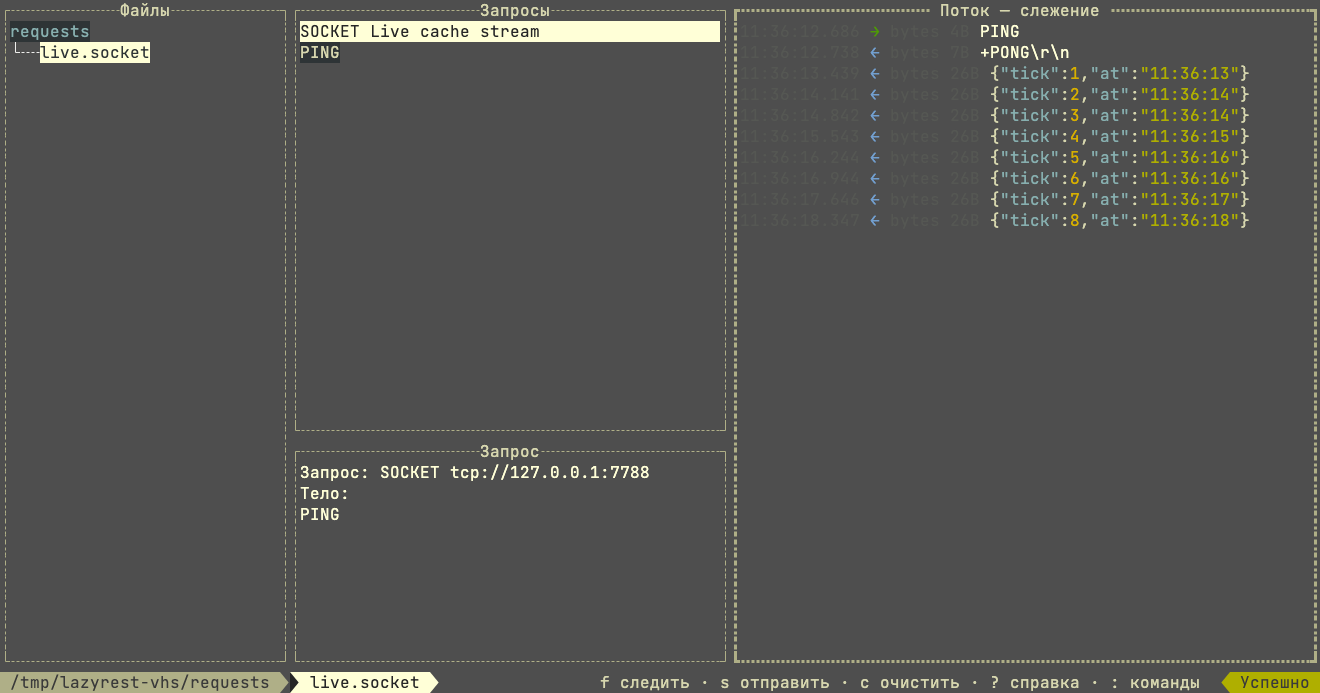
Task: Select stream row with "tick":1
Action: coord(995,74)
